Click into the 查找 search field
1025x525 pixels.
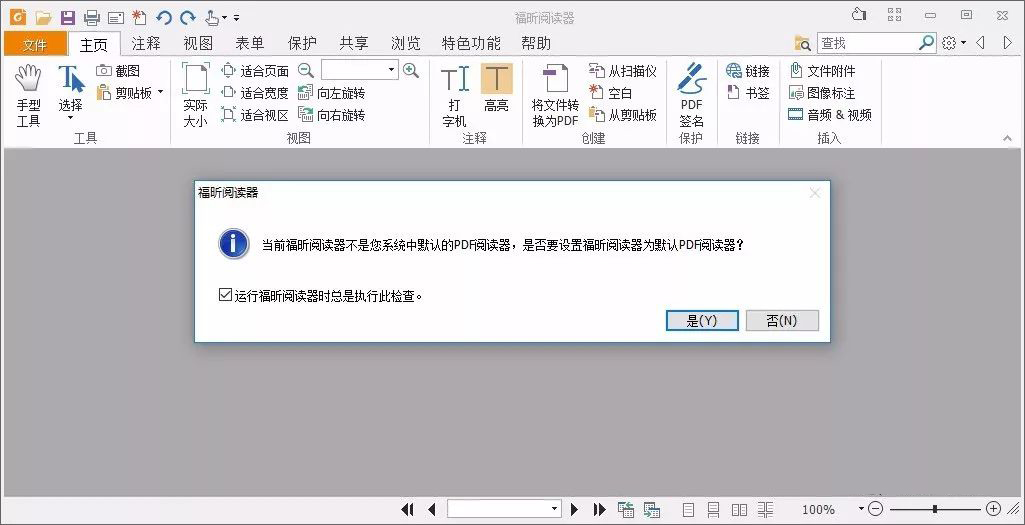point(868,43)
